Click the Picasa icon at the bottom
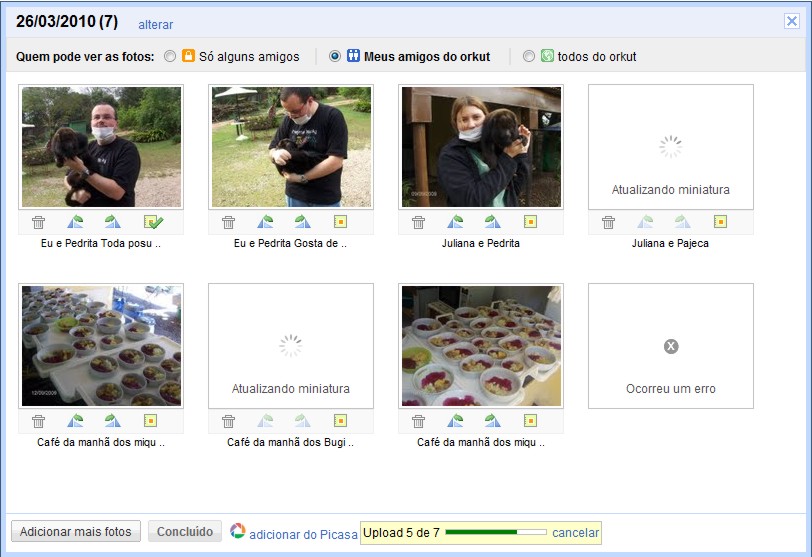Image resolution: width=812 pixels, height=557 pixels. point(237,531)
